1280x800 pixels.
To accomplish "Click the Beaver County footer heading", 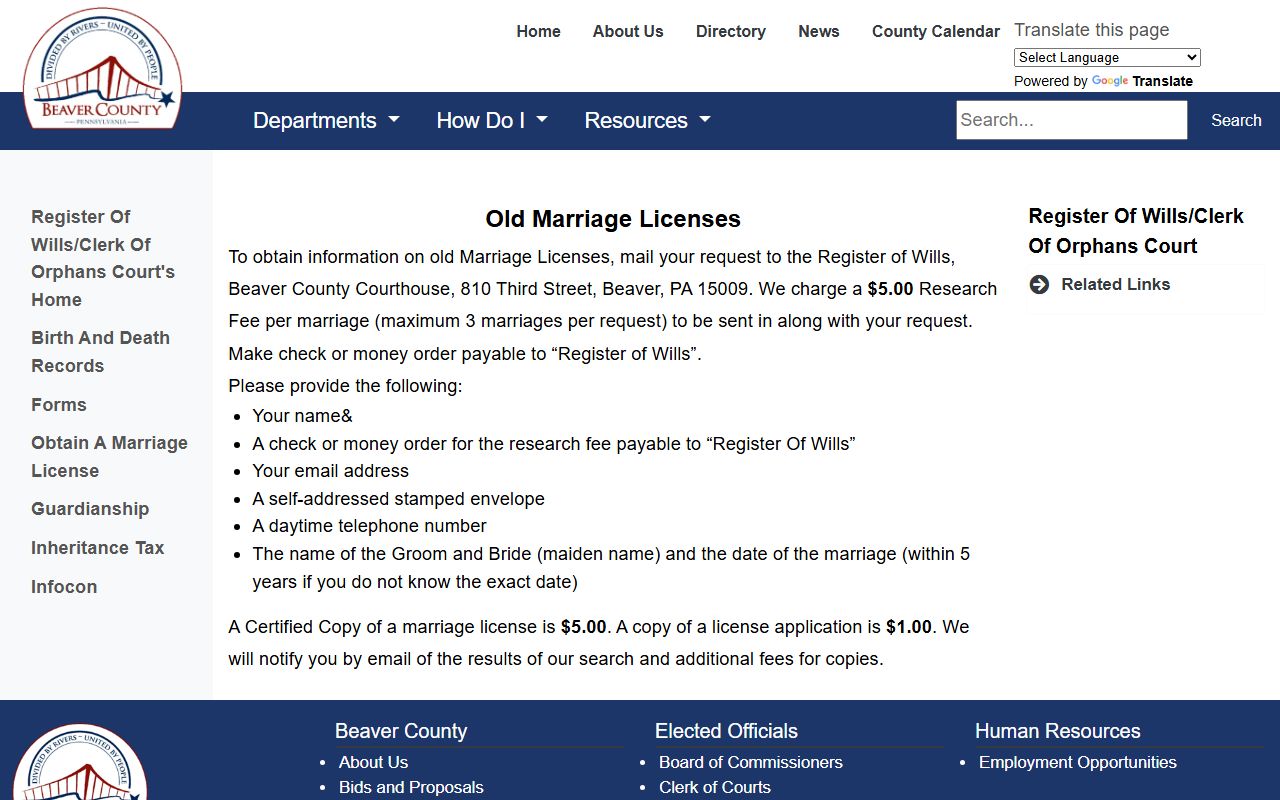I will (x=401, y=731).
